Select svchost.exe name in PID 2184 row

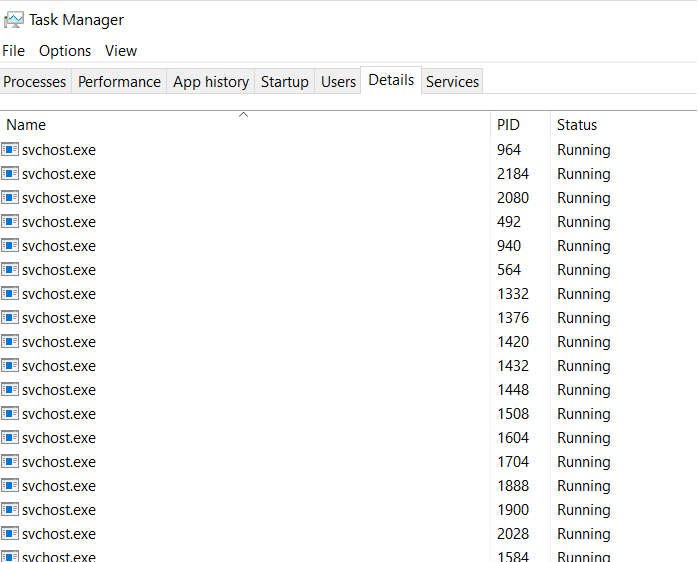click(59, 174)
